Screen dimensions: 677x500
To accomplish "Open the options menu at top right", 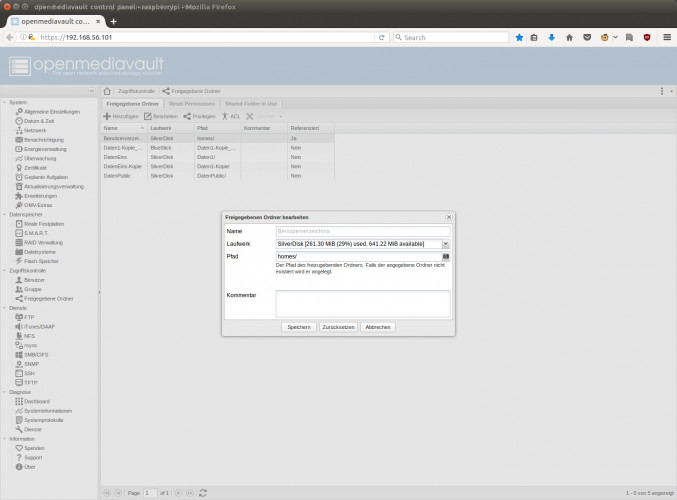I will pos(662,91).
